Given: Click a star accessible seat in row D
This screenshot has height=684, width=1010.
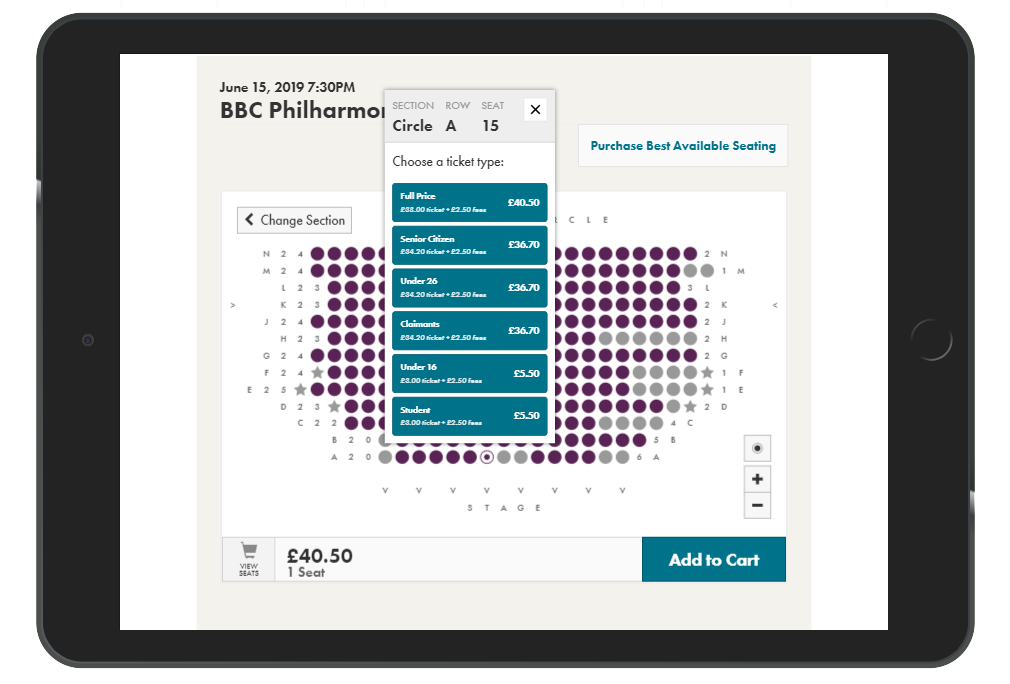Looking at the screenshot, I should (x=334, y=406).
